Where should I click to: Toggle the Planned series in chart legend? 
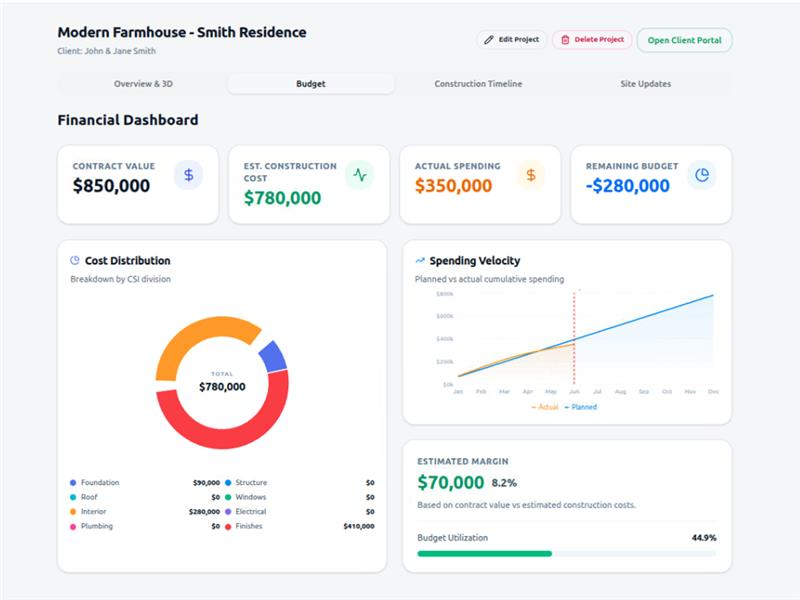[581, 407]
